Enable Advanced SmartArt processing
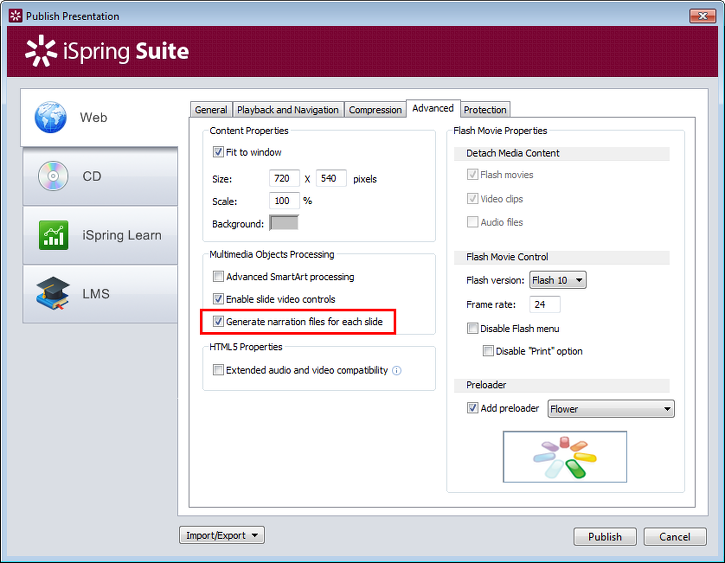 pos(218,276)
